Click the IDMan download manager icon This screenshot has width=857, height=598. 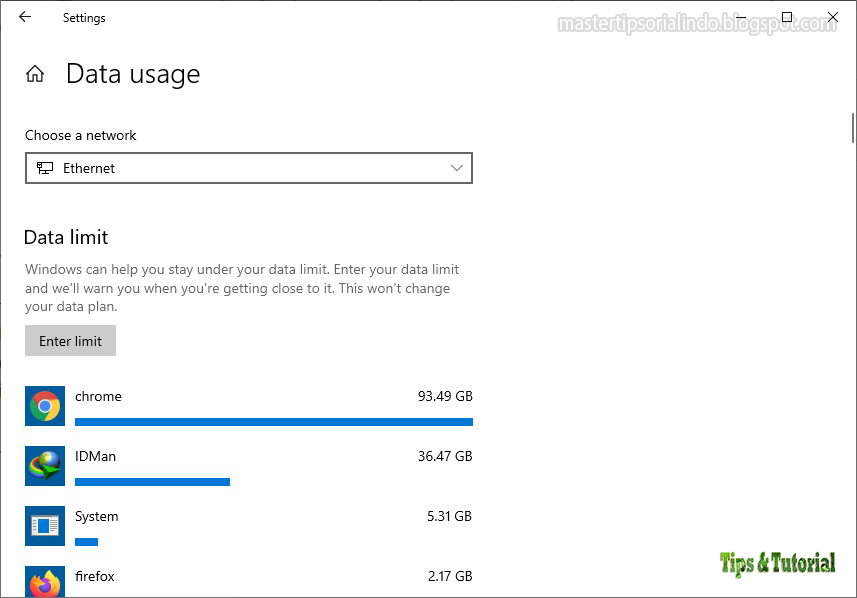44,466
